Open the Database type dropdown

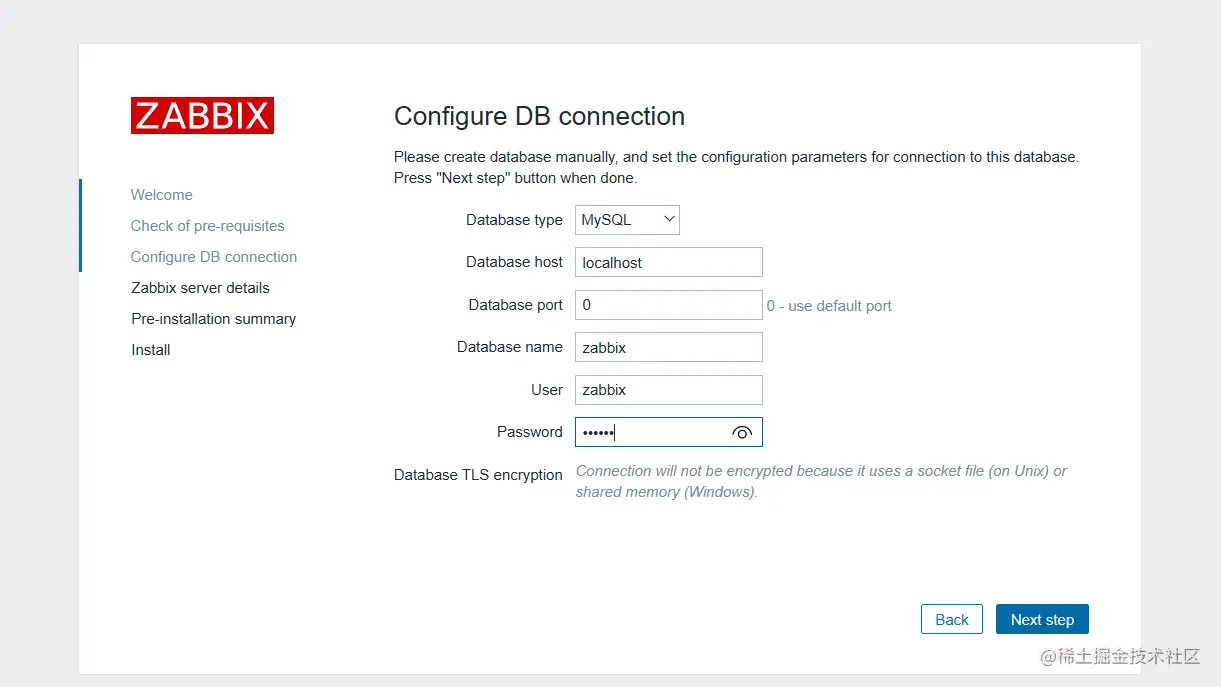(627, 220)
